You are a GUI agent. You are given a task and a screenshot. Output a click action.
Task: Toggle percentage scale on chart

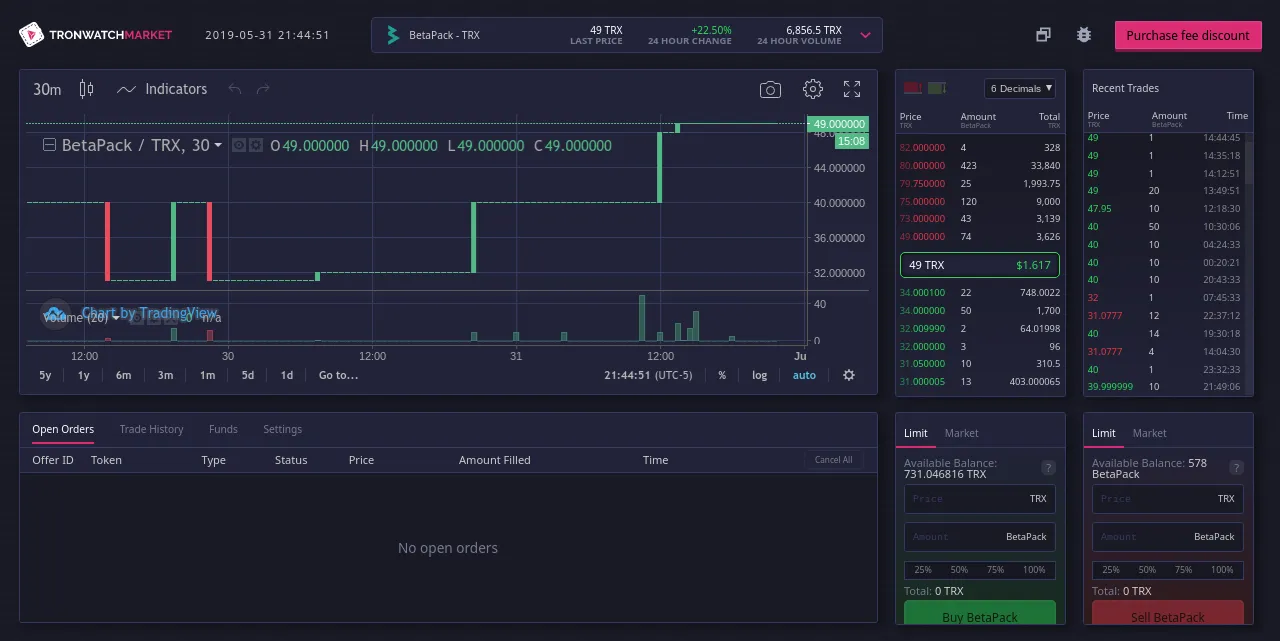click(x=722, y=375)
